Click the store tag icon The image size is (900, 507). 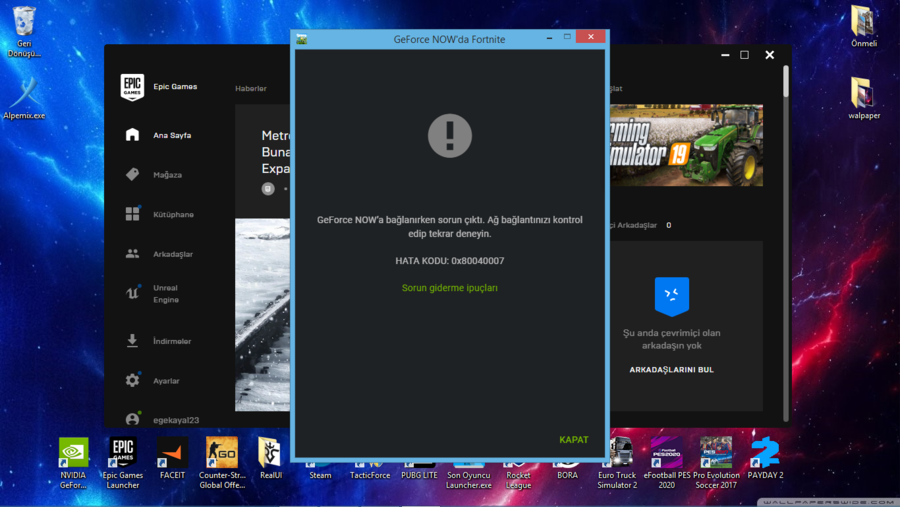pyautogui.click(x=132, y=174)
